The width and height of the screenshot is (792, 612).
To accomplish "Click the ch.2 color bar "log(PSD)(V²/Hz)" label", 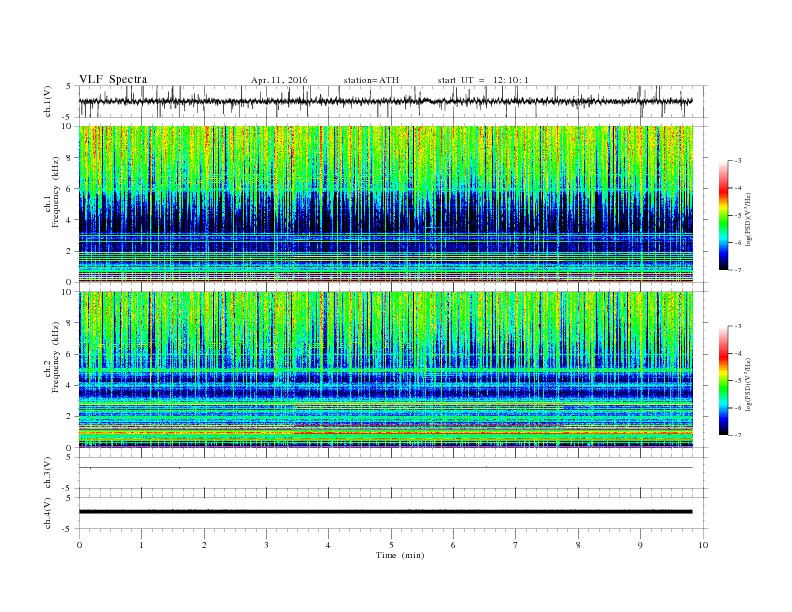I will coord(749,384).
